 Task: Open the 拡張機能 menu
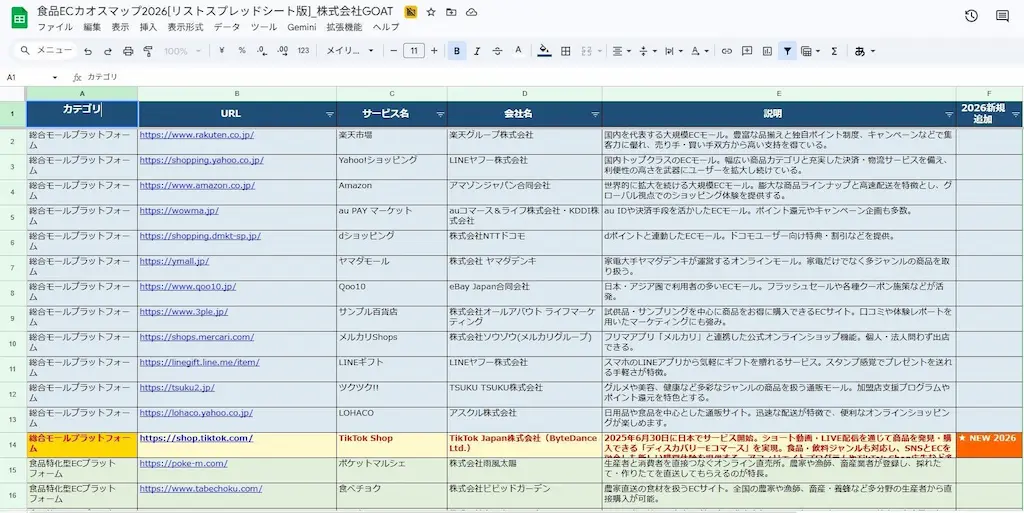pyautogui.click(x=344, y=27)
